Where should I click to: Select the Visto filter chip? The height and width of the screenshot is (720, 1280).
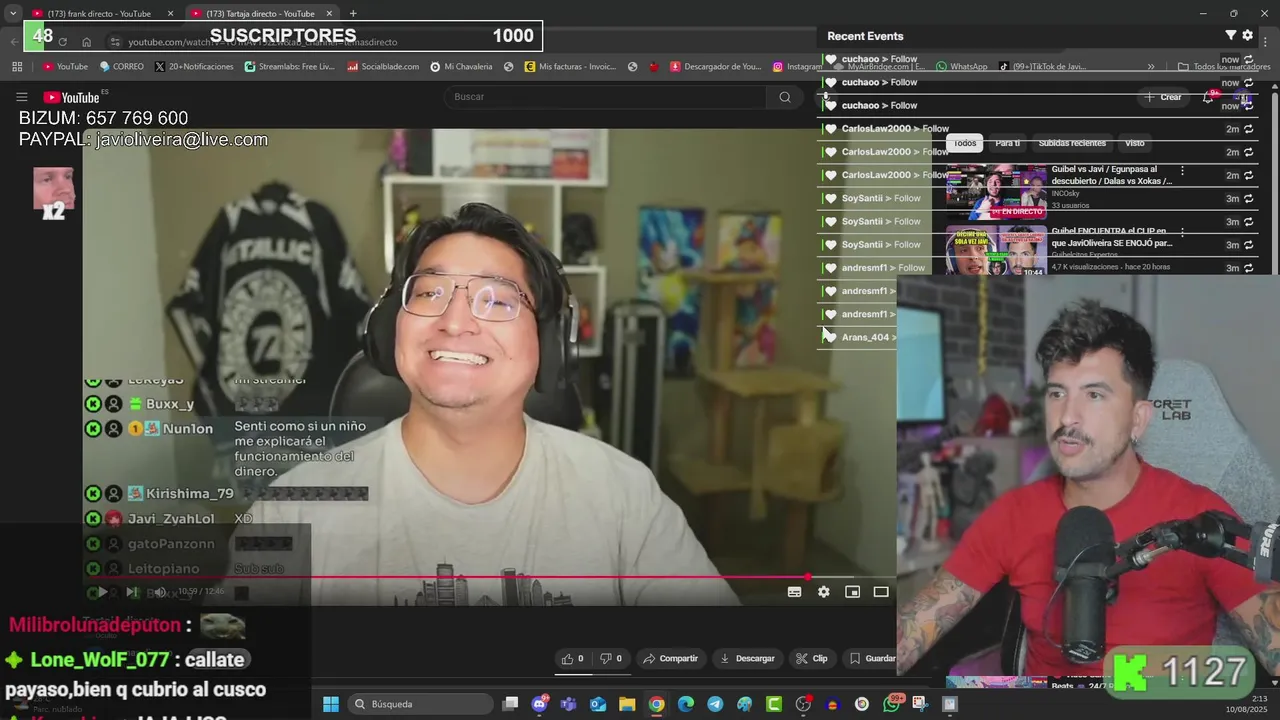1134,143
